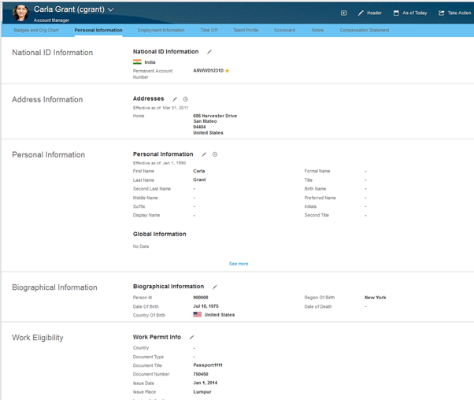This screenshot has height=400, width=474.
Task: Open the Take Action menu
Action: (x=455, y=13)
